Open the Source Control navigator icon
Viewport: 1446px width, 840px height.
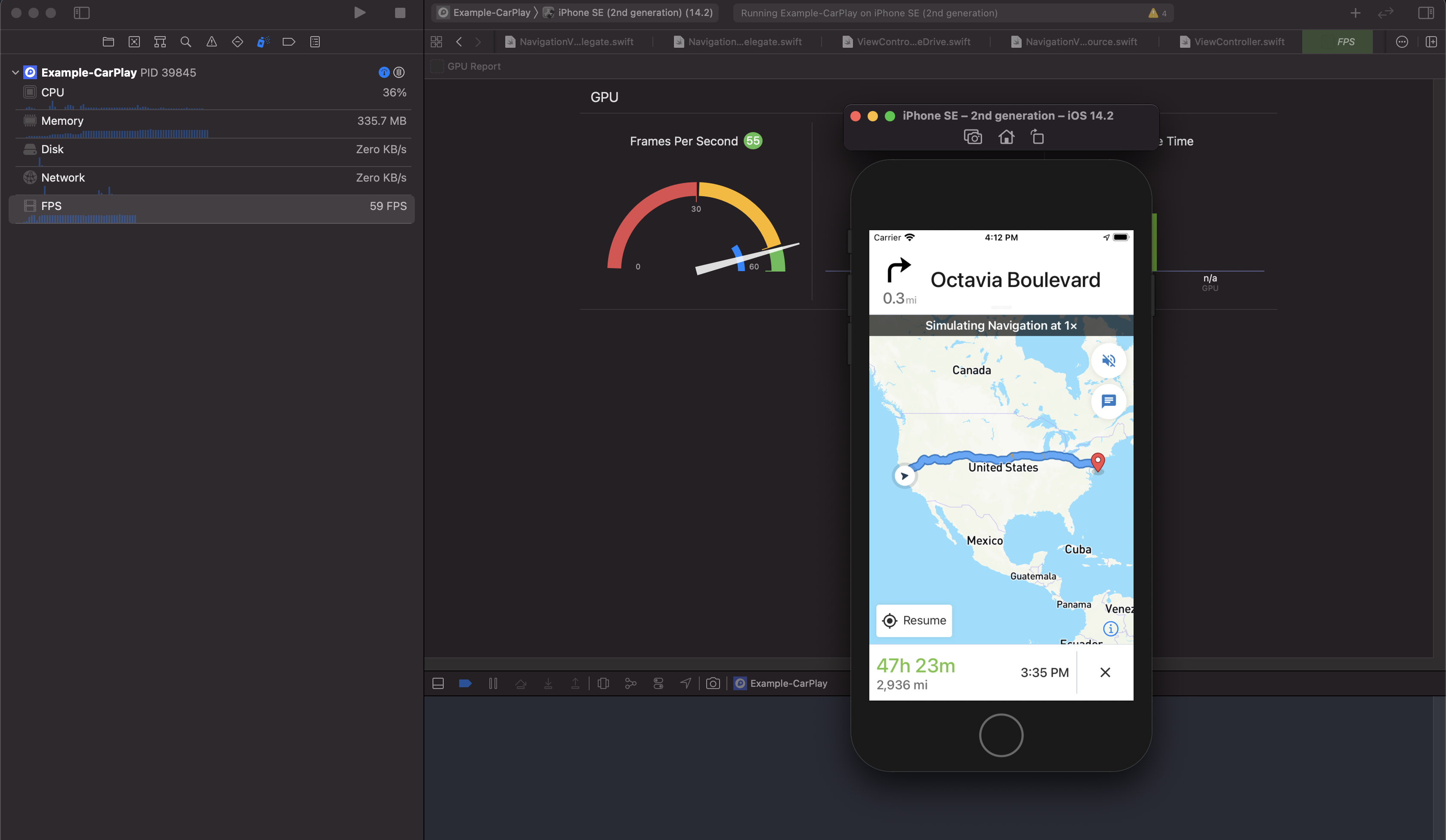click(134, 42)
